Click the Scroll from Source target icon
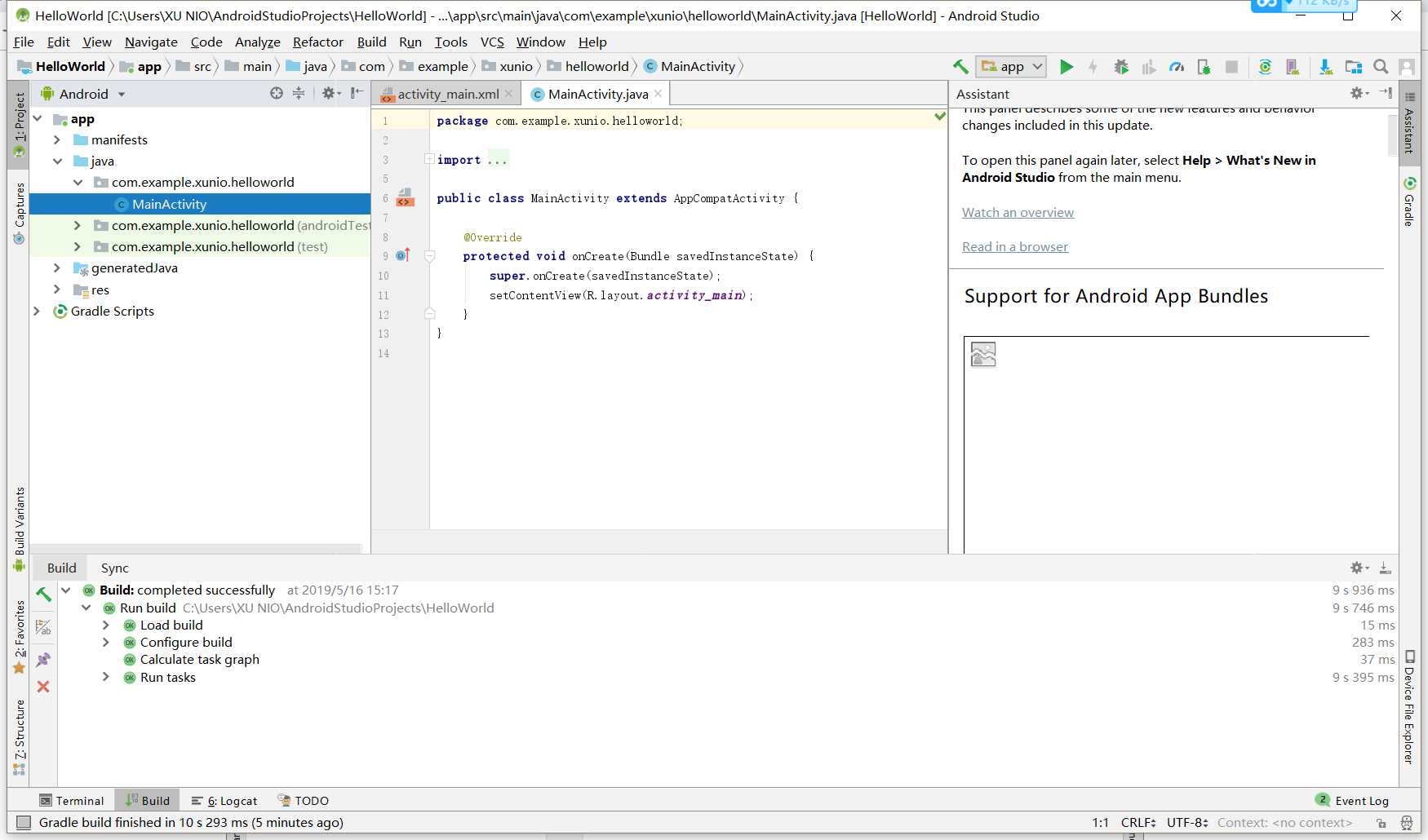 point(277,93)
